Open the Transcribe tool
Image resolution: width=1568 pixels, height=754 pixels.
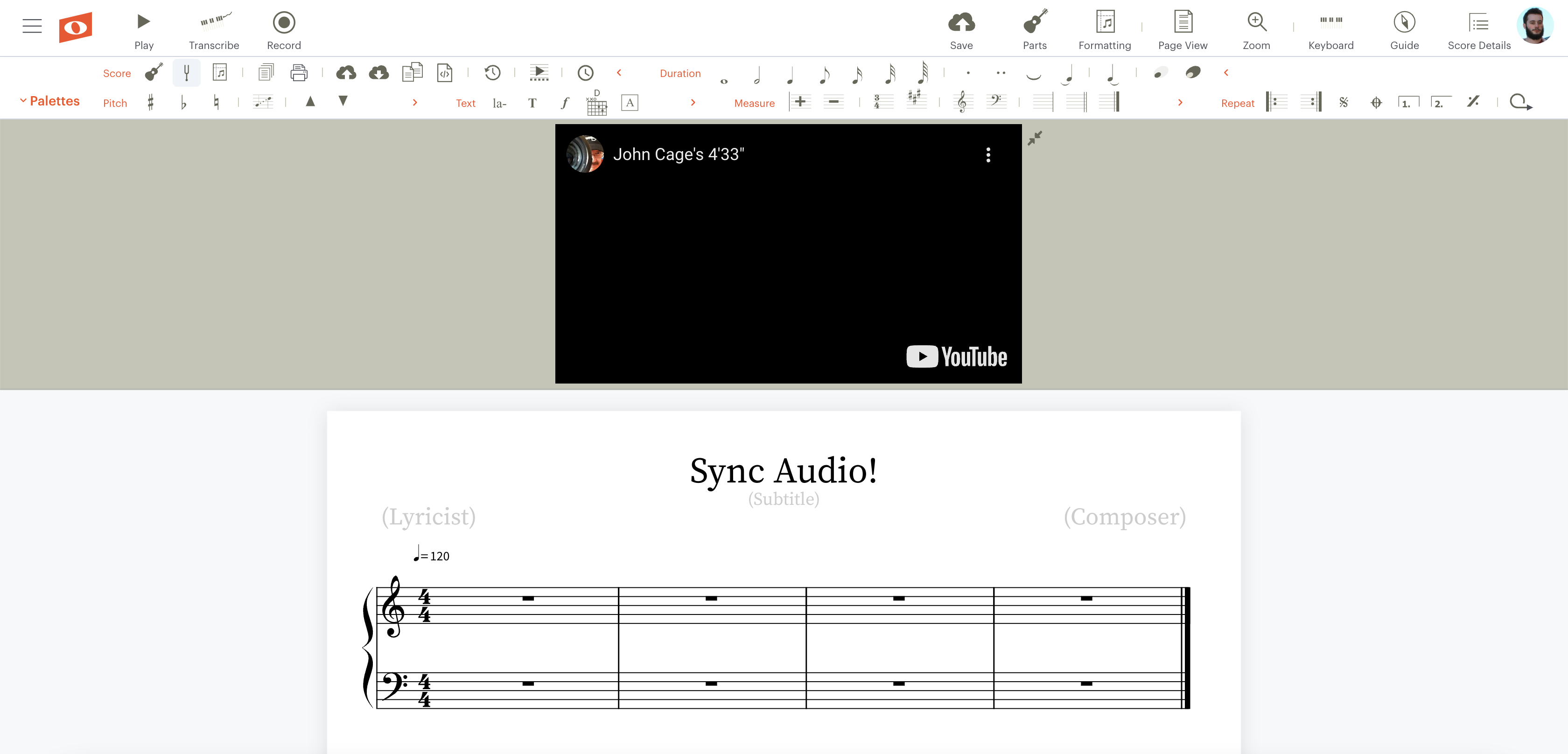click(x=214, y=30)
